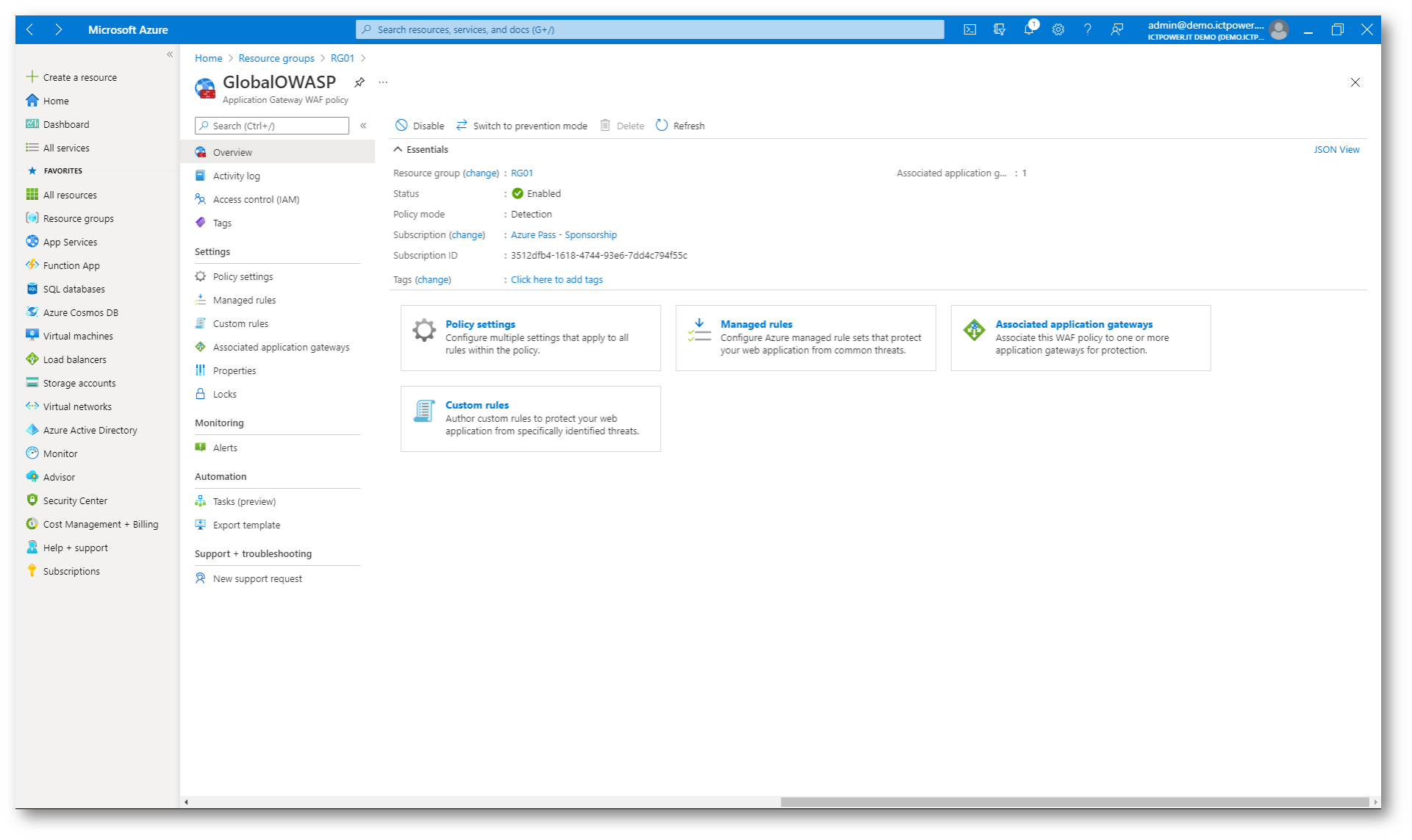Screen dimensions: 1412x840
Task: Open the Directory + subscription filter icon
Action: tap(999, 29)
